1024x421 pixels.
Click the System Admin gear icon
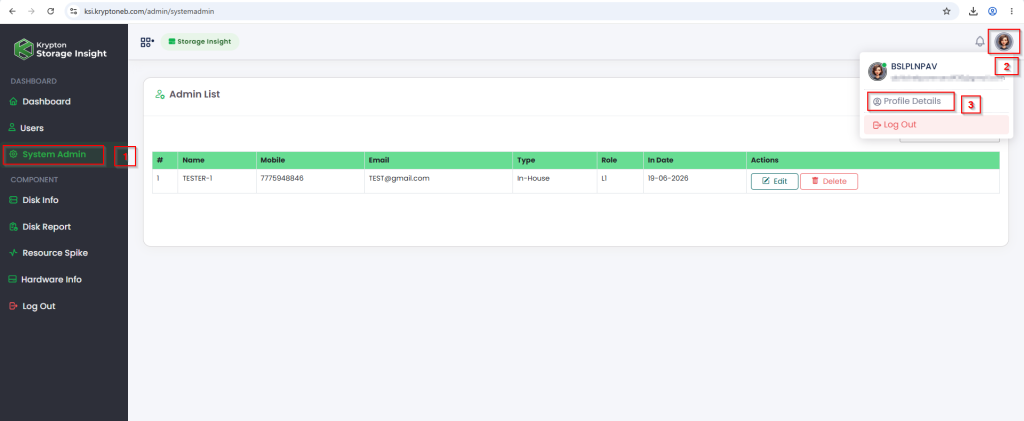point(13,155)
